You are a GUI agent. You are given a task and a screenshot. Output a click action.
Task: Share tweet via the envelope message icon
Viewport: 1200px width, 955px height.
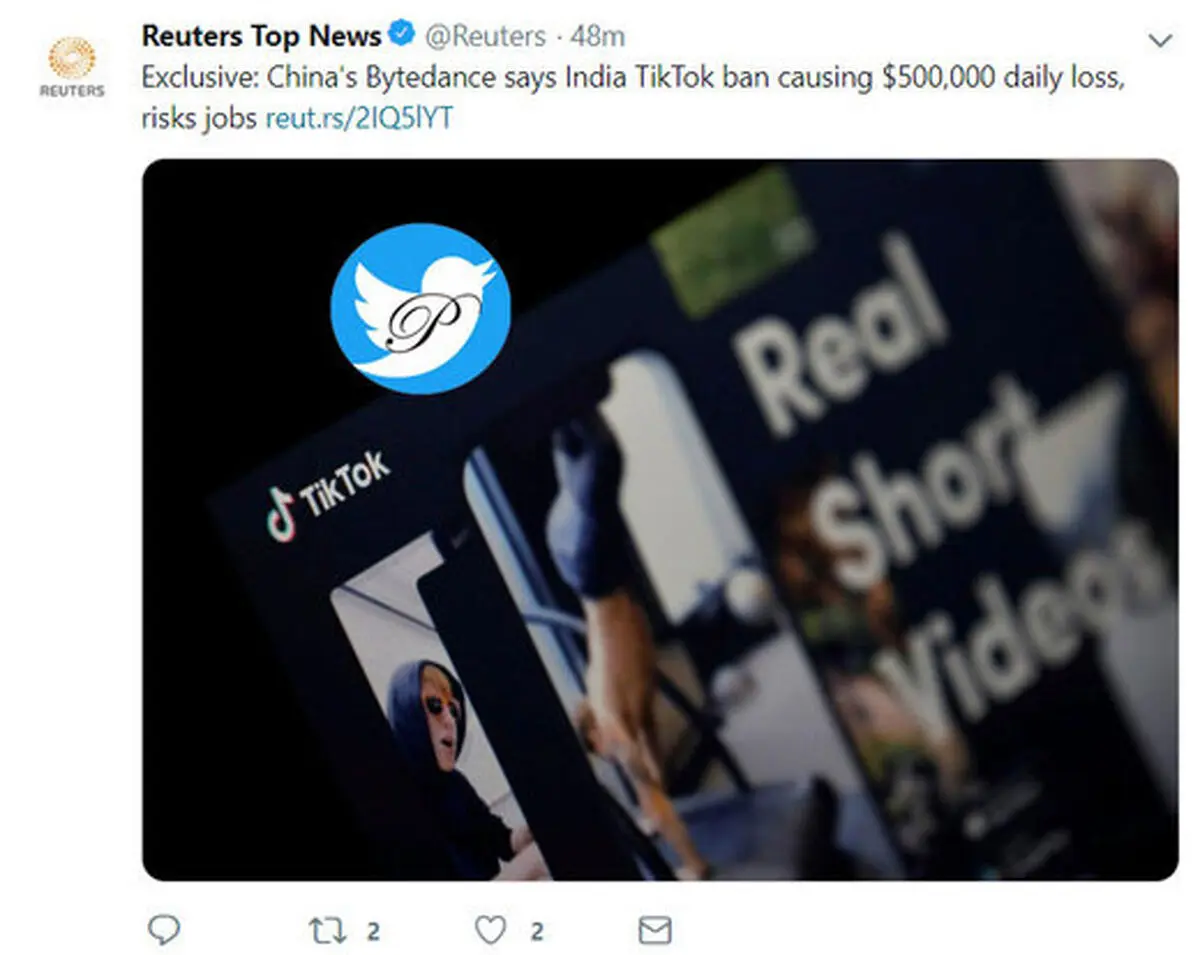(x=654, y=931)
